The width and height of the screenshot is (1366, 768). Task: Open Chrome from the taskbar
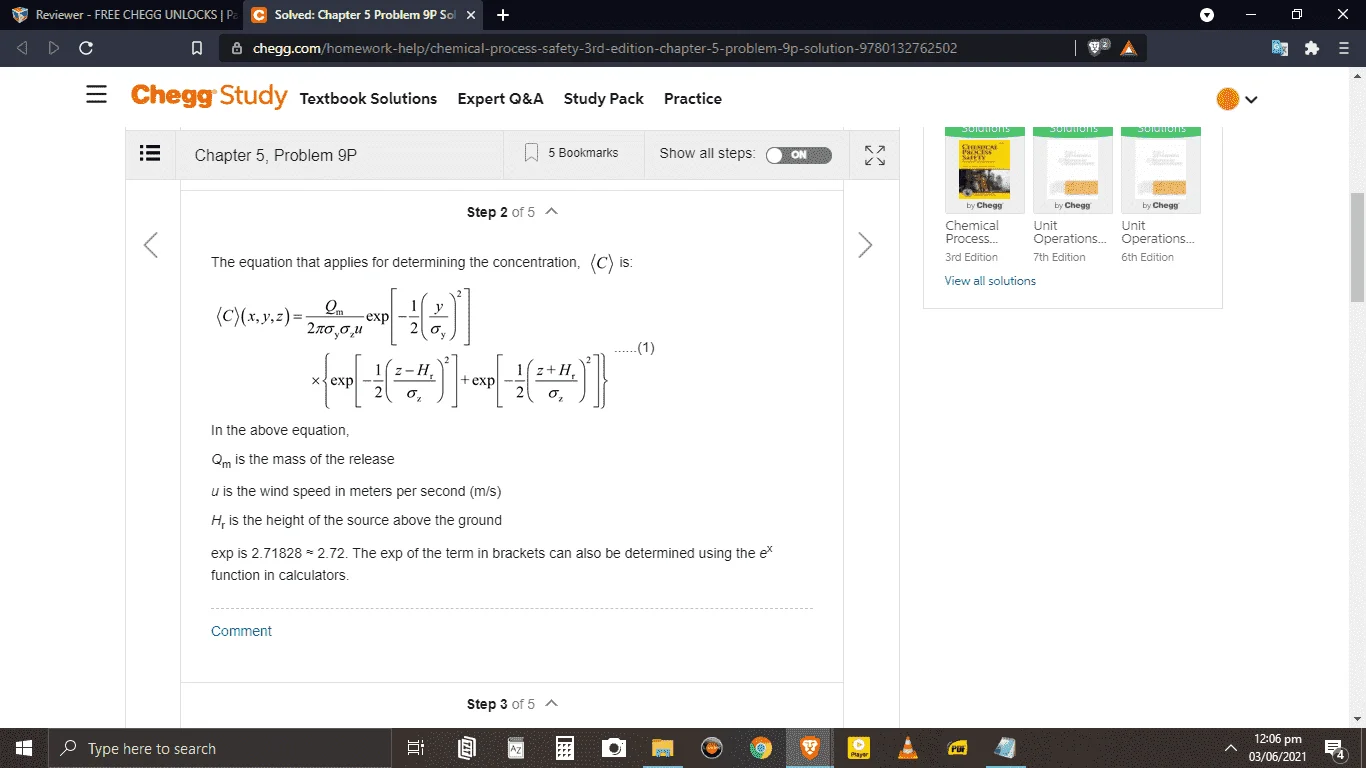(x=760, y=748)
